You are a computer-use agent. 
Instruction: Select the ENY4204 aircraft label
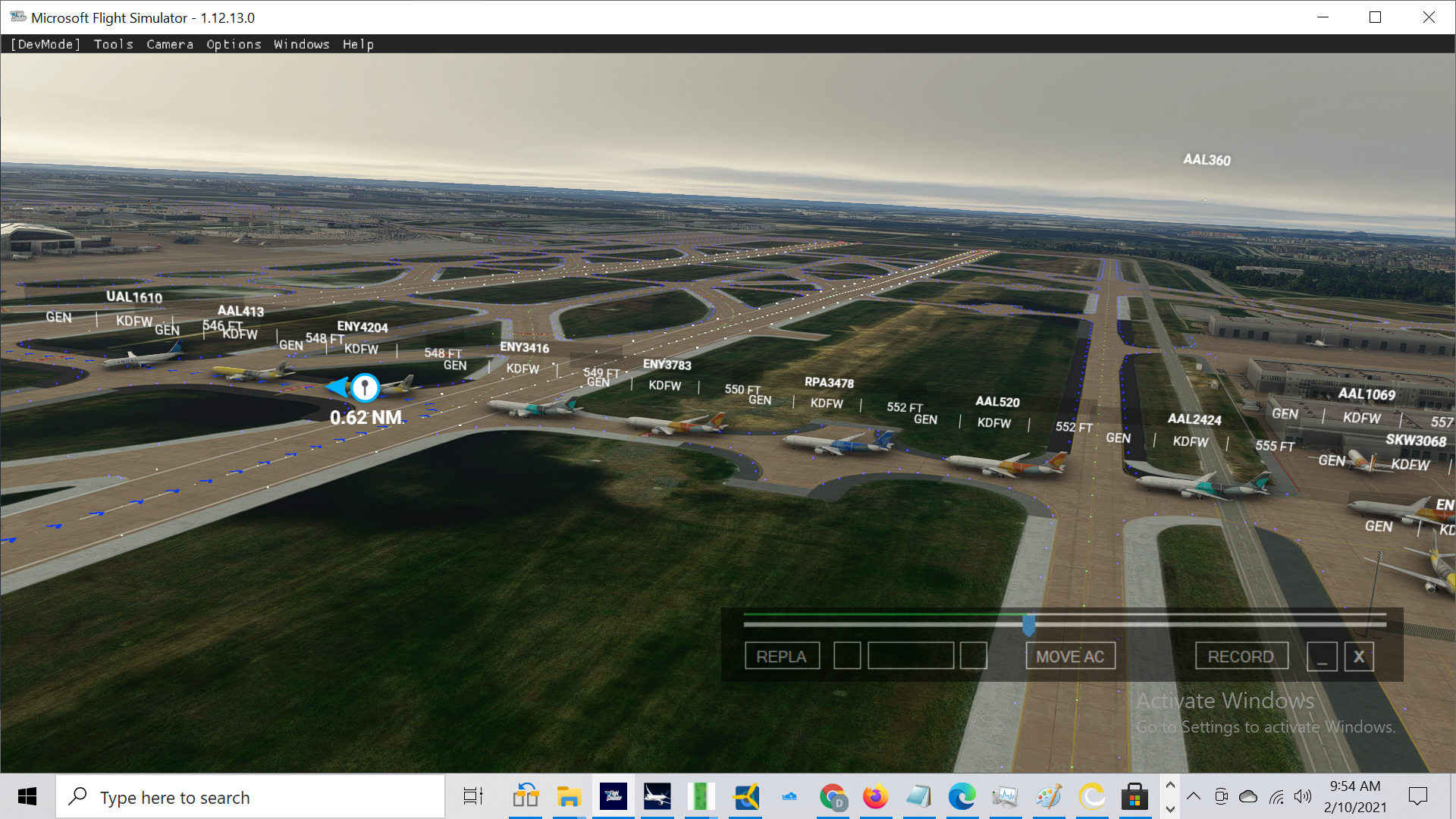362,327
